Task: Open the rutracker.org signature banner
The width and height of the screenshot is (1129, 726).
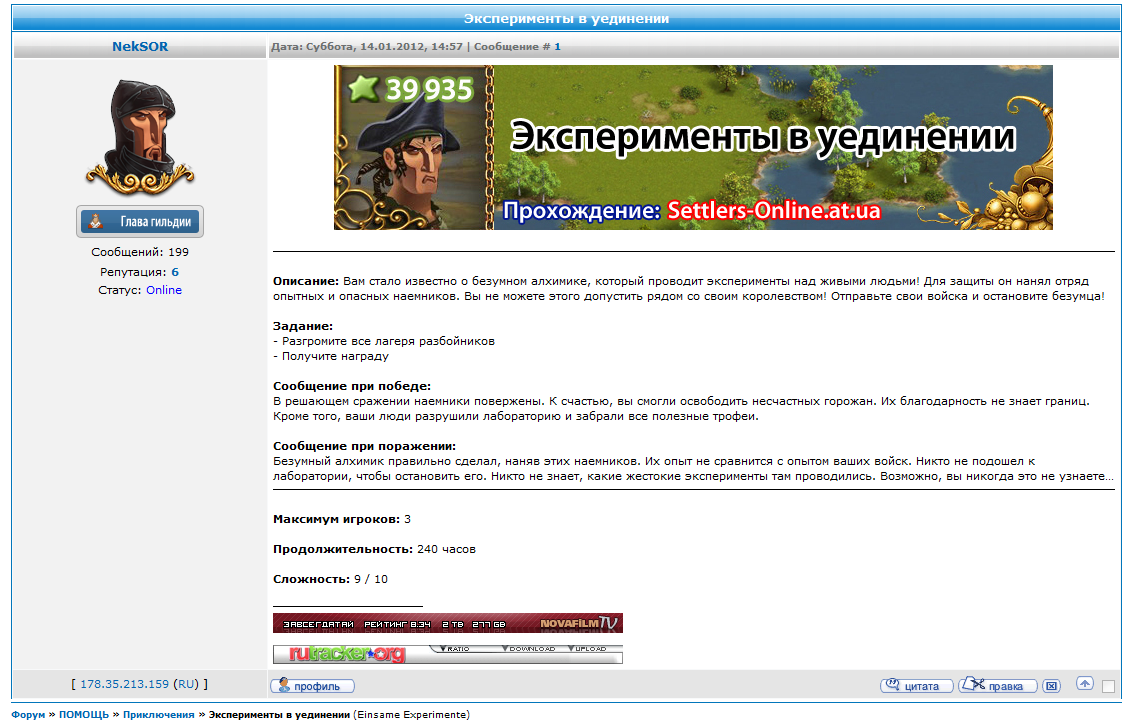Action: pos(448,654)
